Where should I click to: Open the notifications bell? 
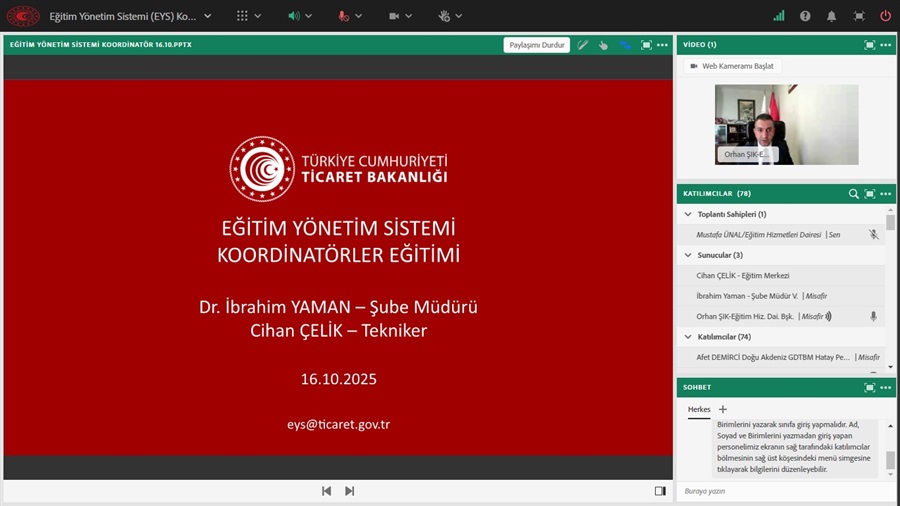tap(832, 16)
